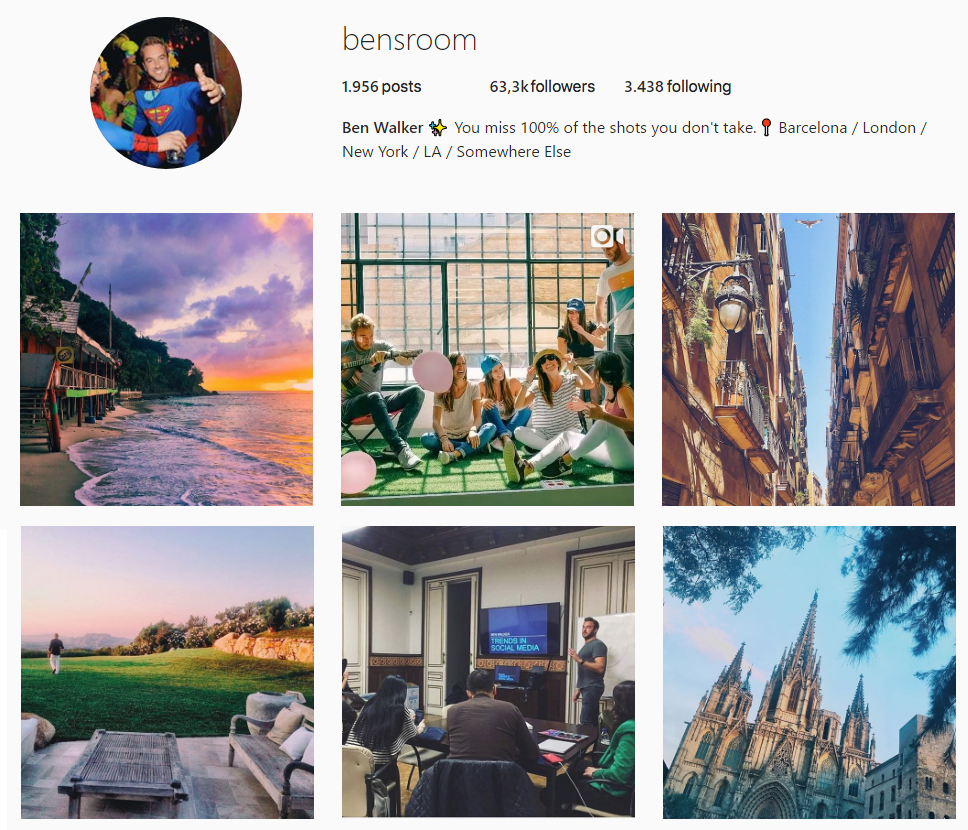968x830 pixels.
Task: Open the bensroom profile picture
Action: [166, 93]
